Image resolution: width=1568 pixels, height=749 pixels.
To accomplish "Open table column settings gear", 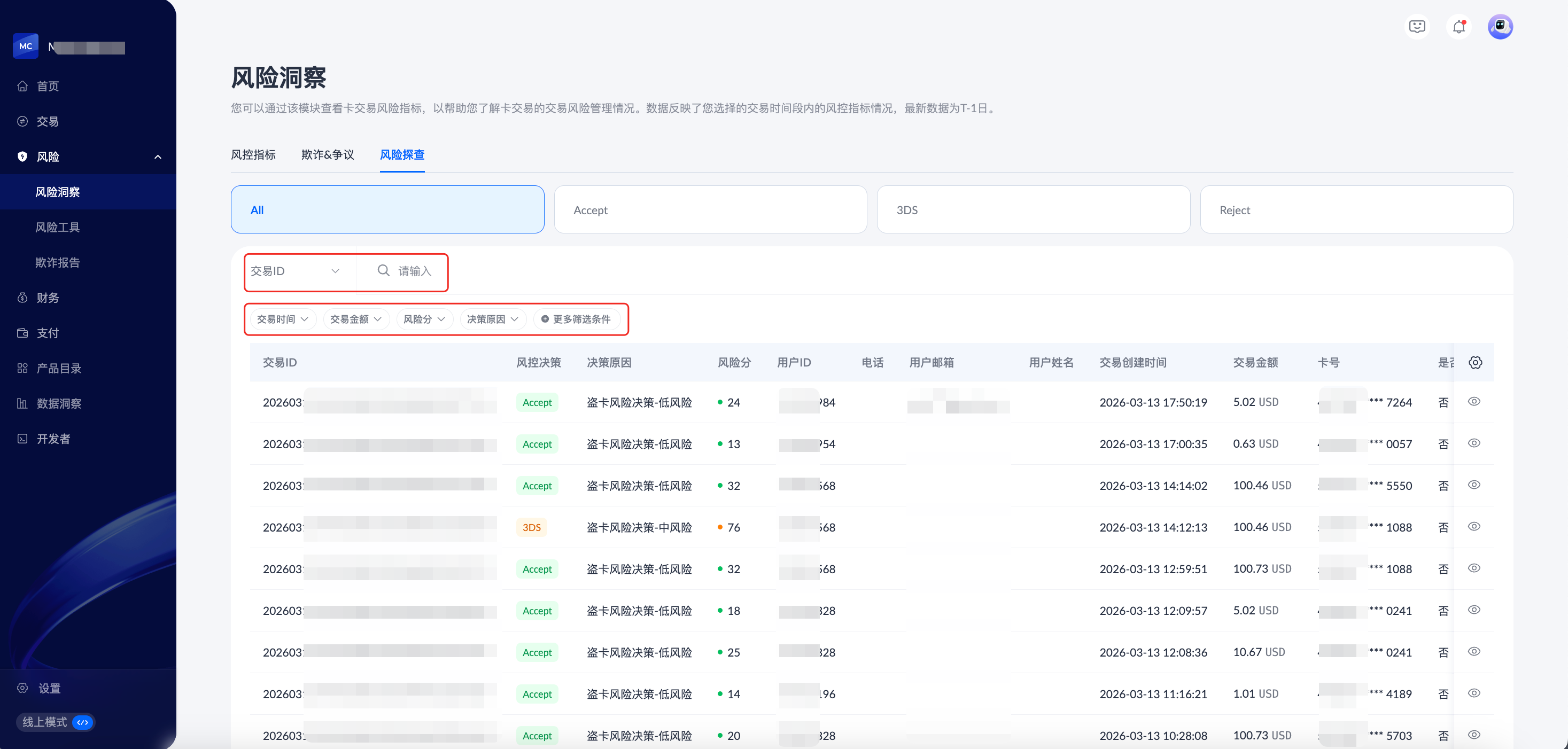I will (1475, 363).
